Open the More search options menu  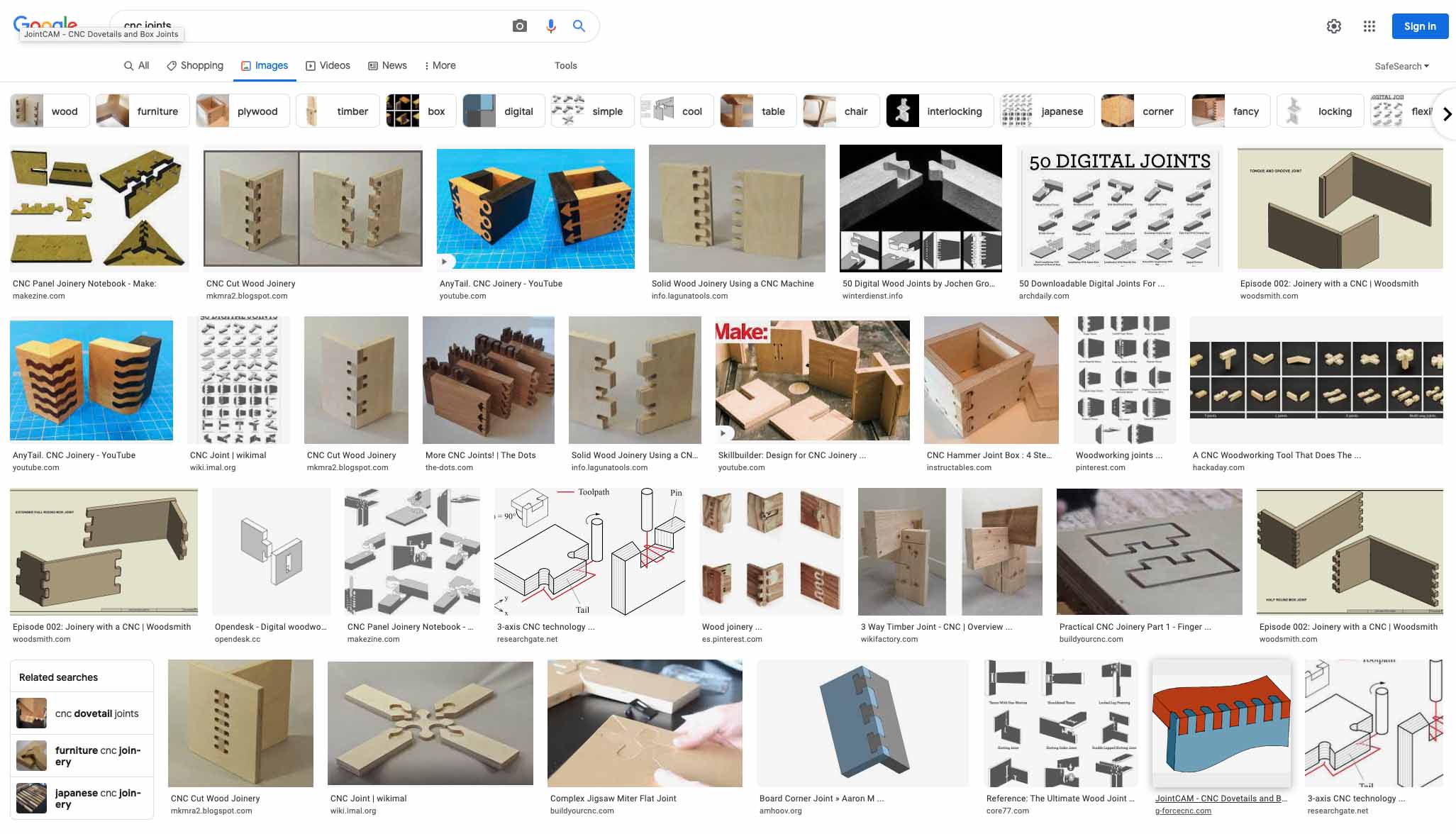(x=440, y=65)
